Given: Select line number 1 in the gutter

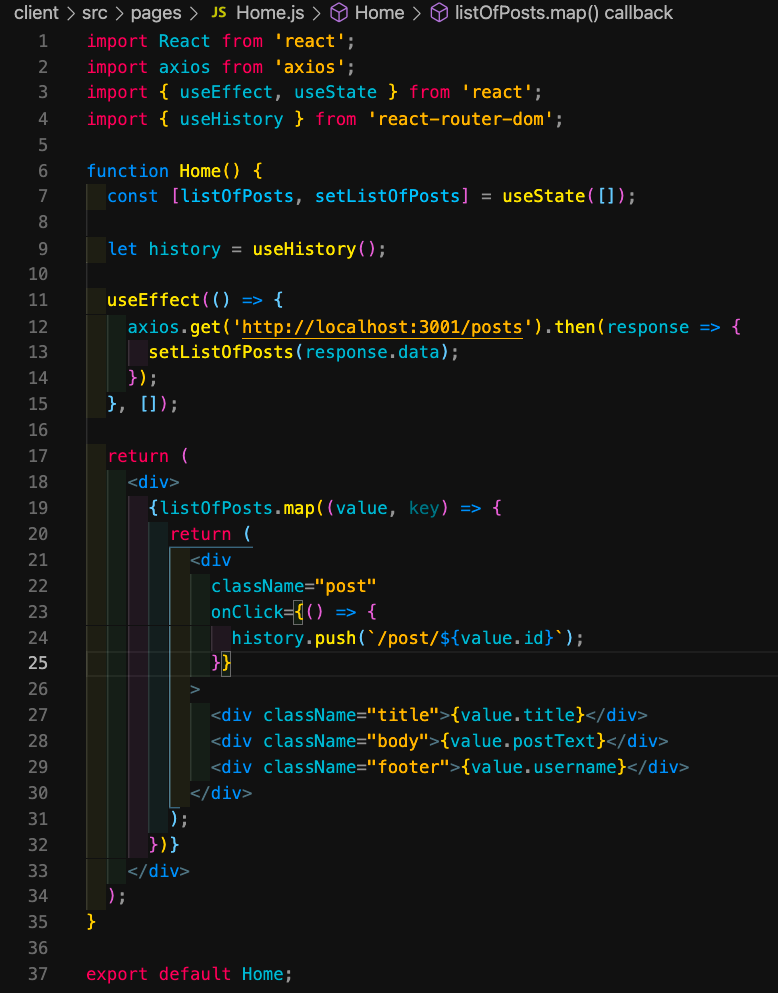Looking at the screenshot, I should pyautogui.click(x=42, y=41).
